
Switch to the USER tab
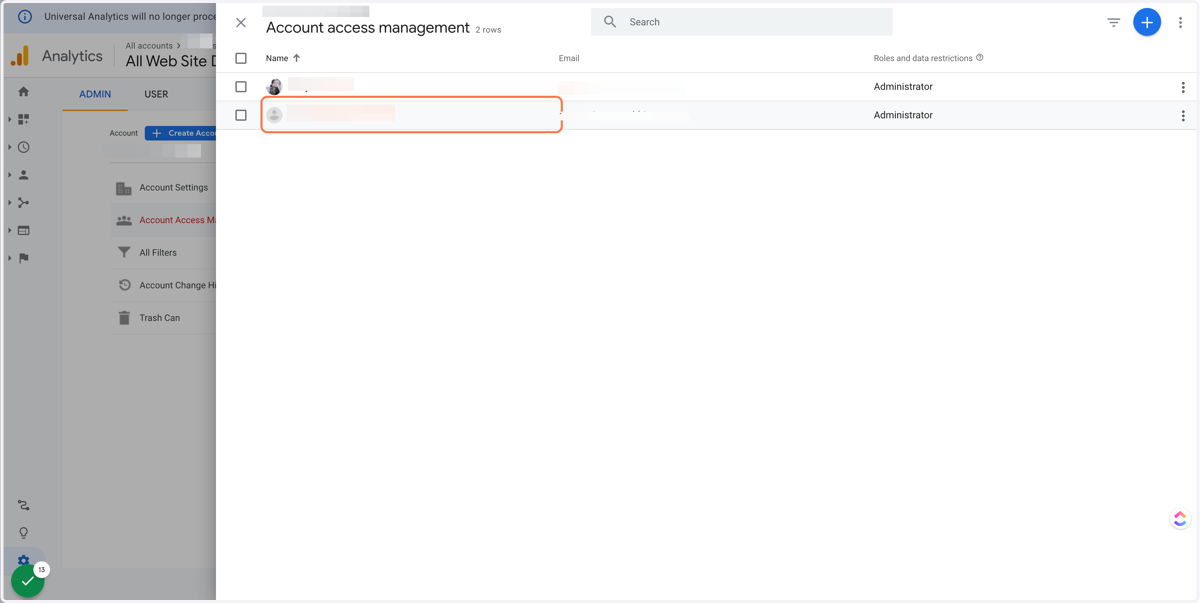(x=156, y=94)
